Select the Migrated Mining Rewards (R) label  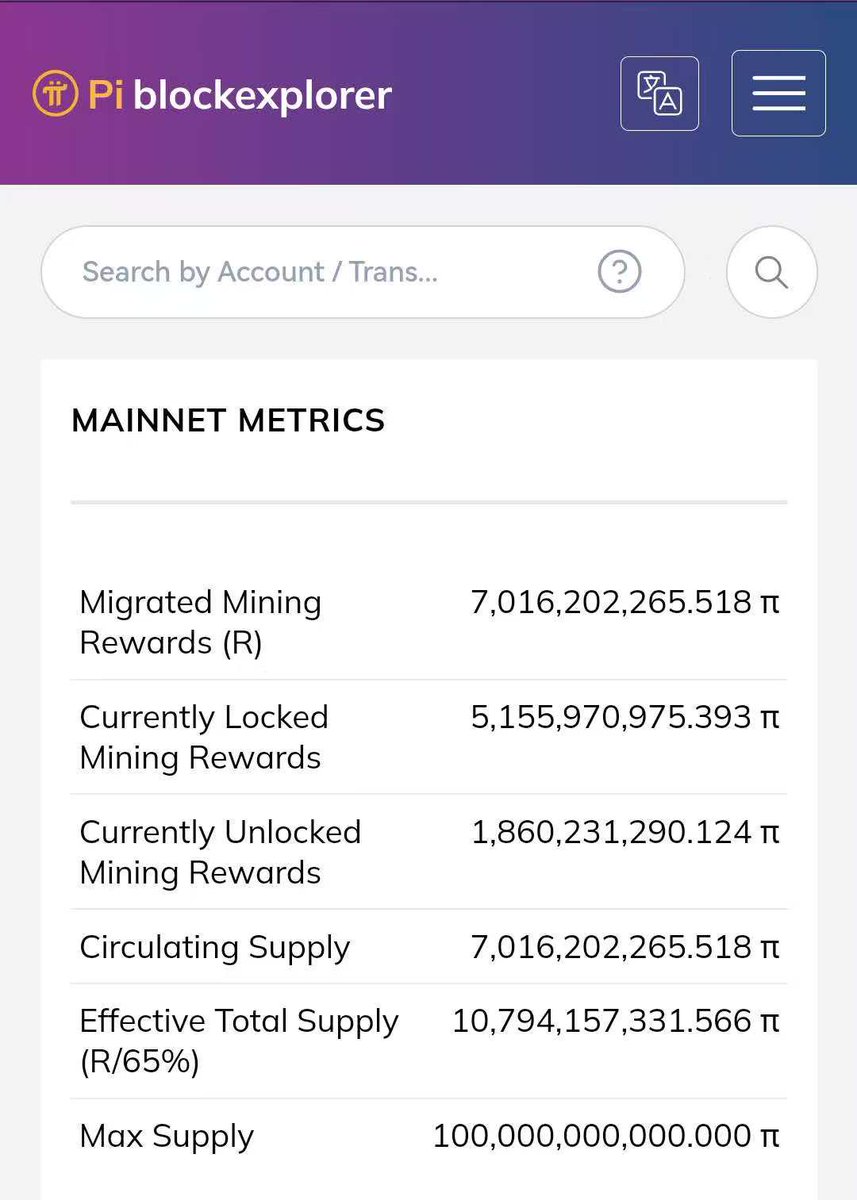200,622
